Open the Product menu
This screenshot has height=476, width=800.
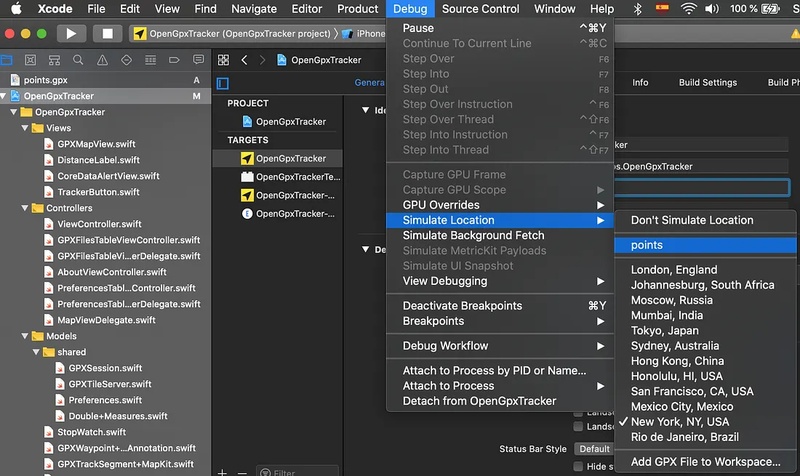[358, 9]
